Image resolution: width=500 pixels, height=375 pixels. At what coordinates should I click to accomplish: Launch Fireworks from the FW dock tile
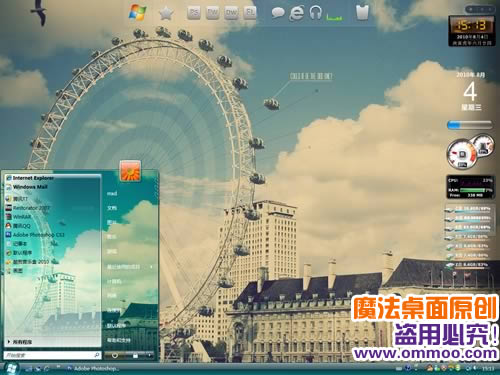(213, 13)
